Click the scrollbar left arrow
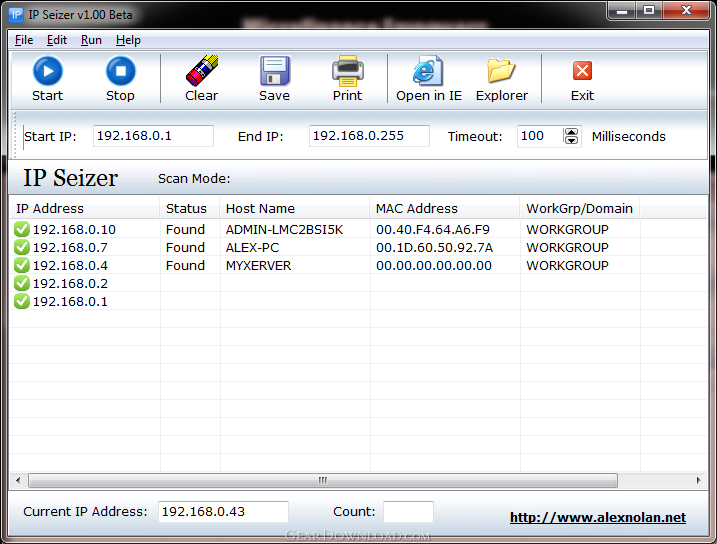Image resolution: width=717 pixels, height=544 pixels. pyautogui.click(x=18, y=480)
